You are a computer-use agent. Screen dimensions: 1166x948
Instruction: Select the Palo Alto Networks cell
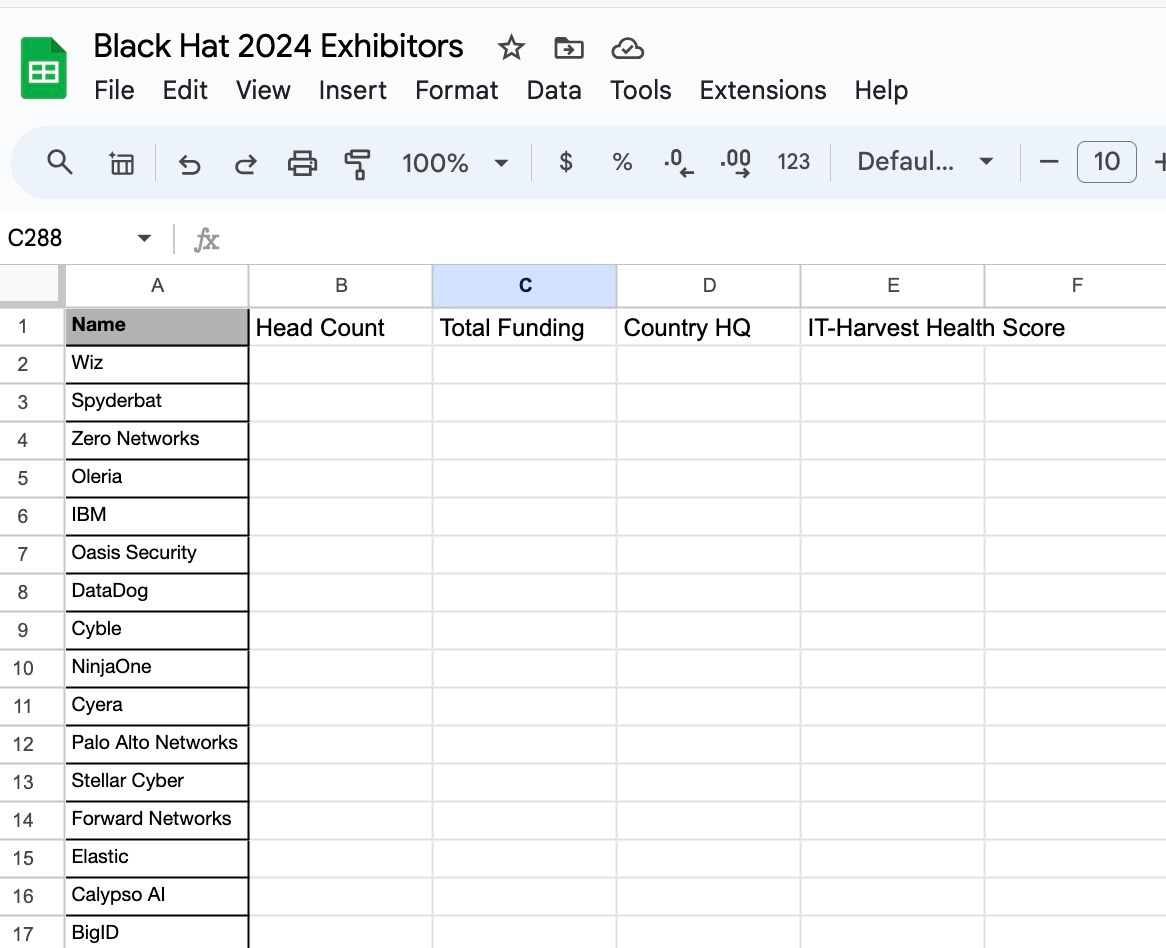pos(157,744)
